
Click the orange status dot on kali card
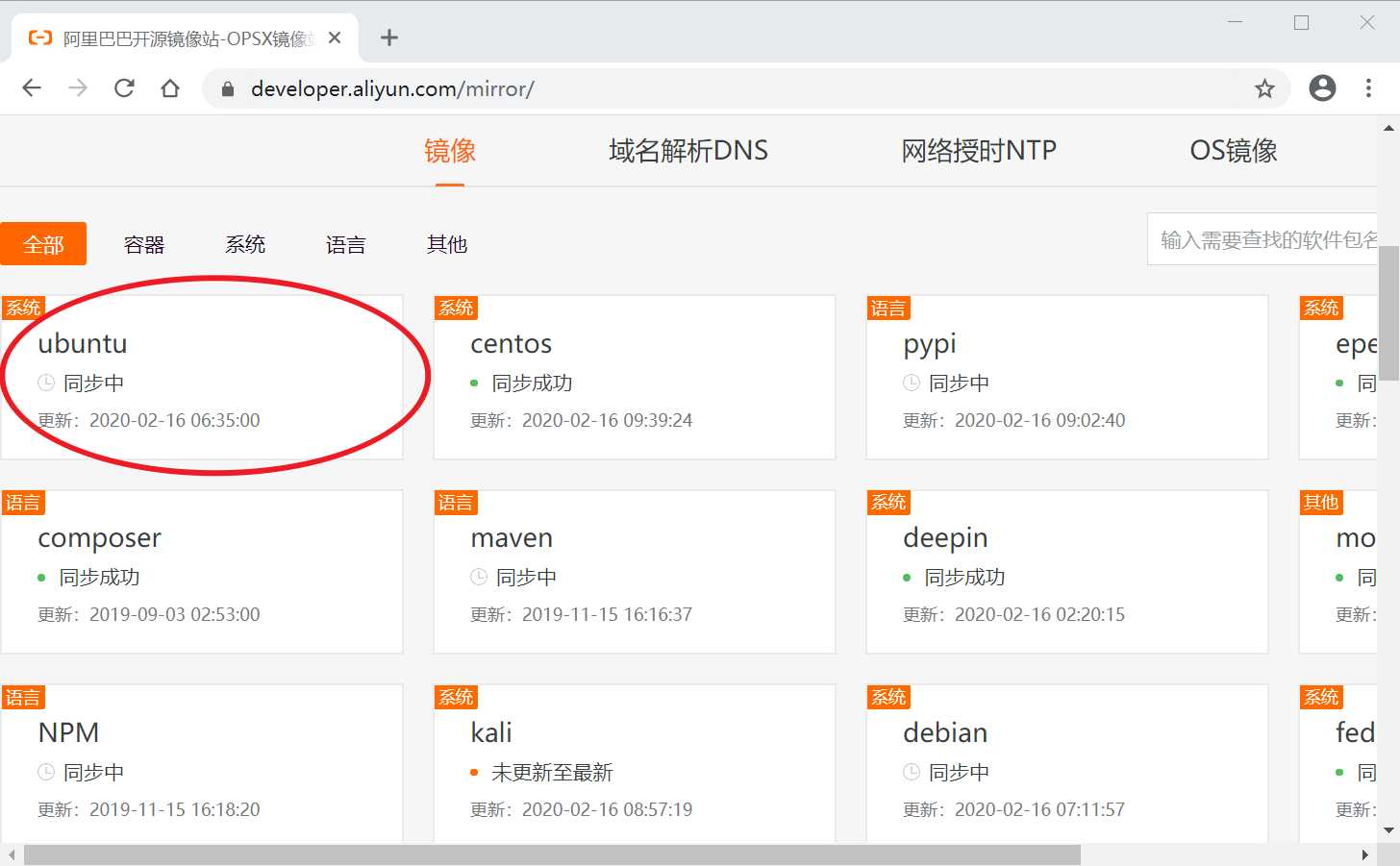[x=474, y=773]
